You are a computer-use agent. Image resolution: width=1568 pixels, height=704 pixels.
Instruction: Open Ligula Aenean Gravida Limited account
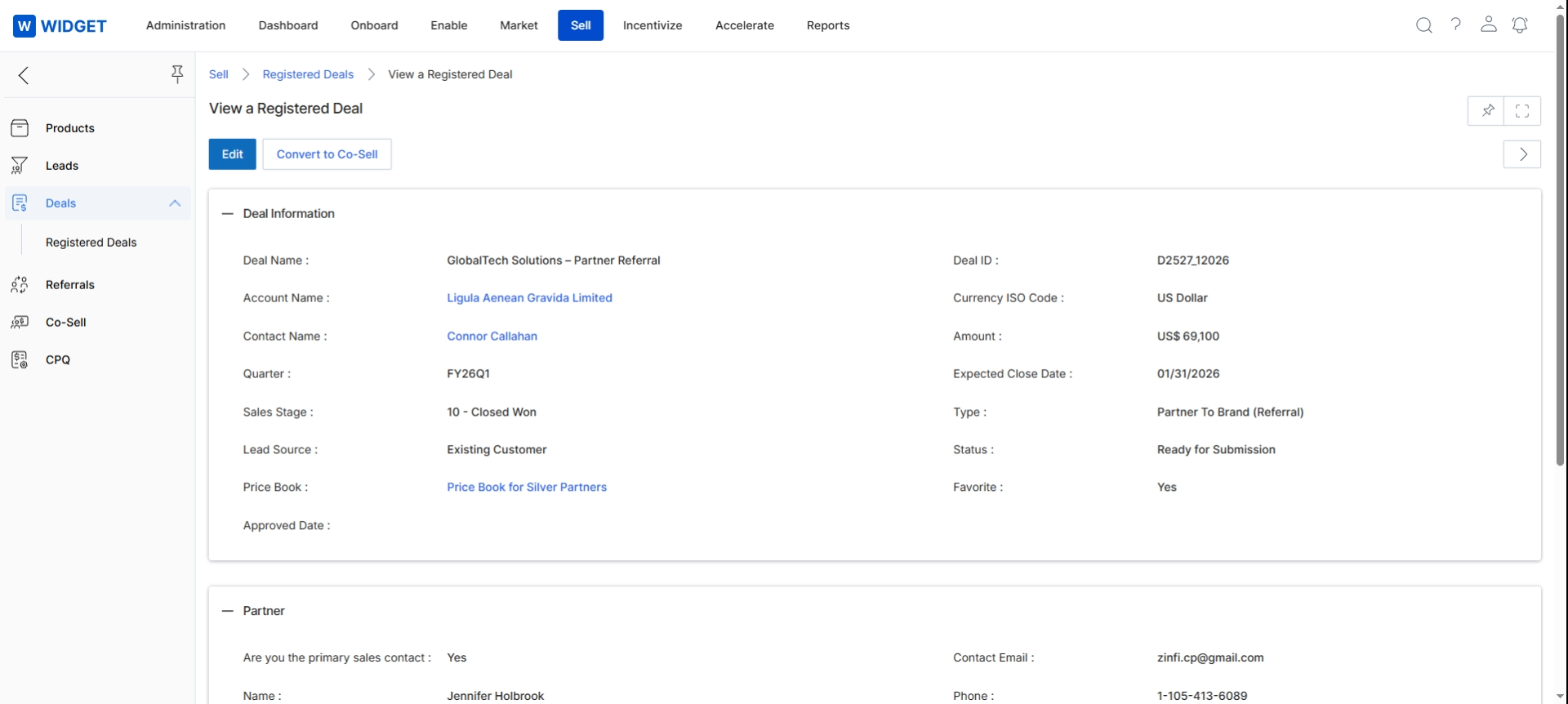click(529, 298)
